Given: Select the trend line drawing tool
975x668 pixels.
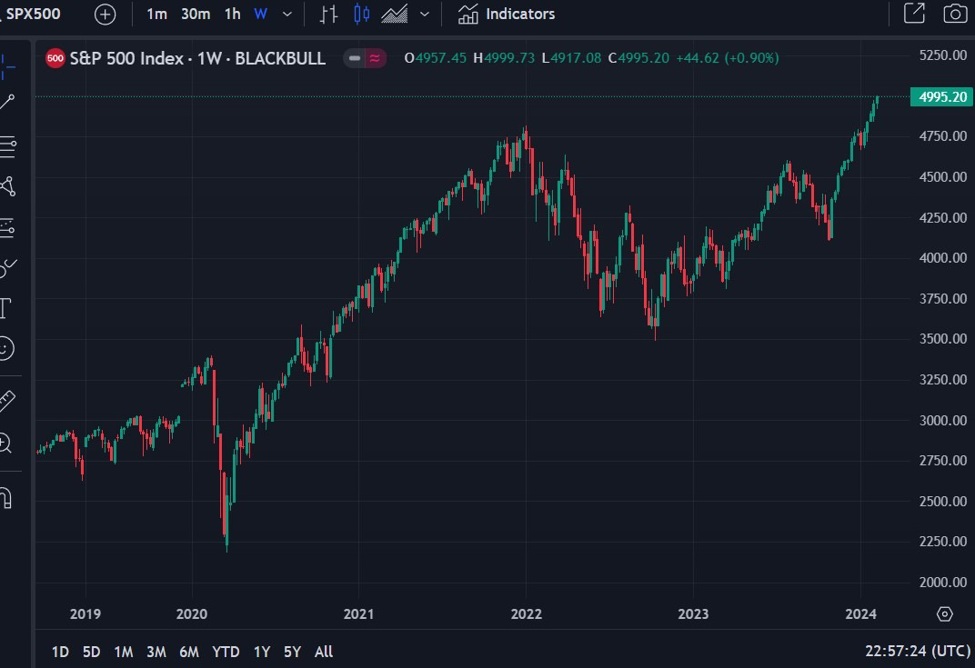Looking at the screenshot, I should (x=7, y=101).
